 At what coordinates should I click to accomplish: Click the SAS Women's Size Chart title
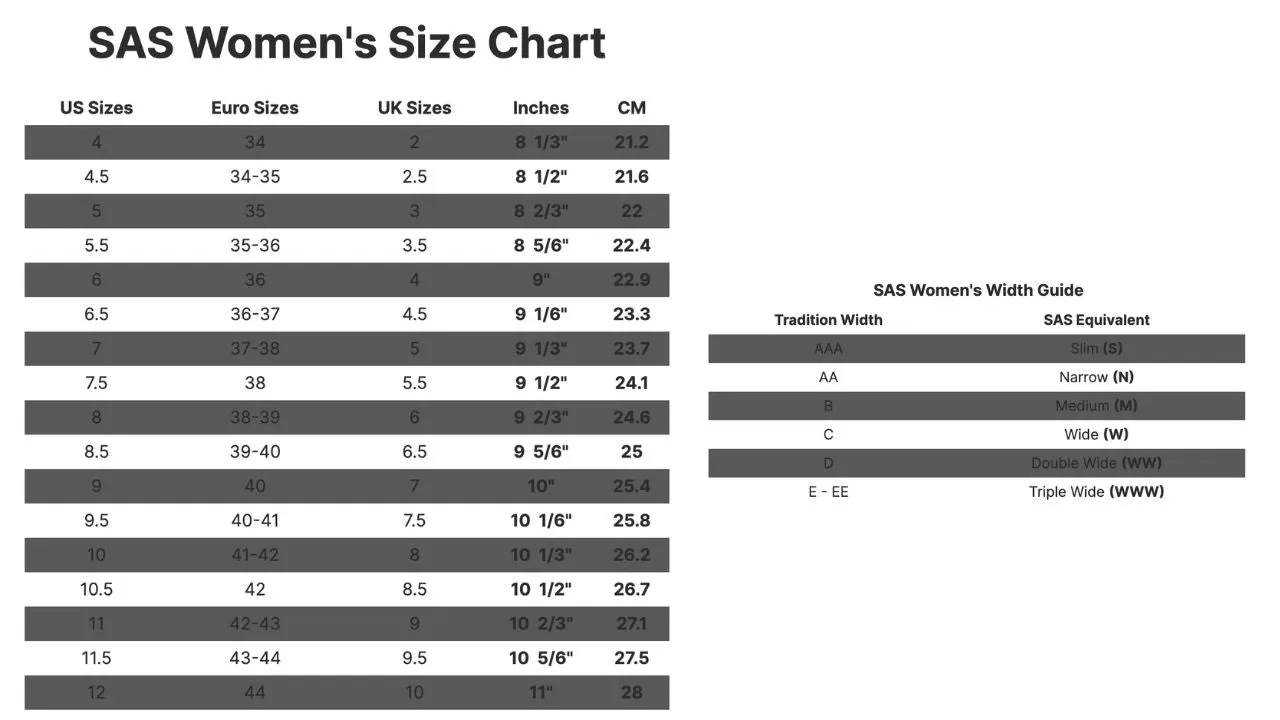(346, 43)
